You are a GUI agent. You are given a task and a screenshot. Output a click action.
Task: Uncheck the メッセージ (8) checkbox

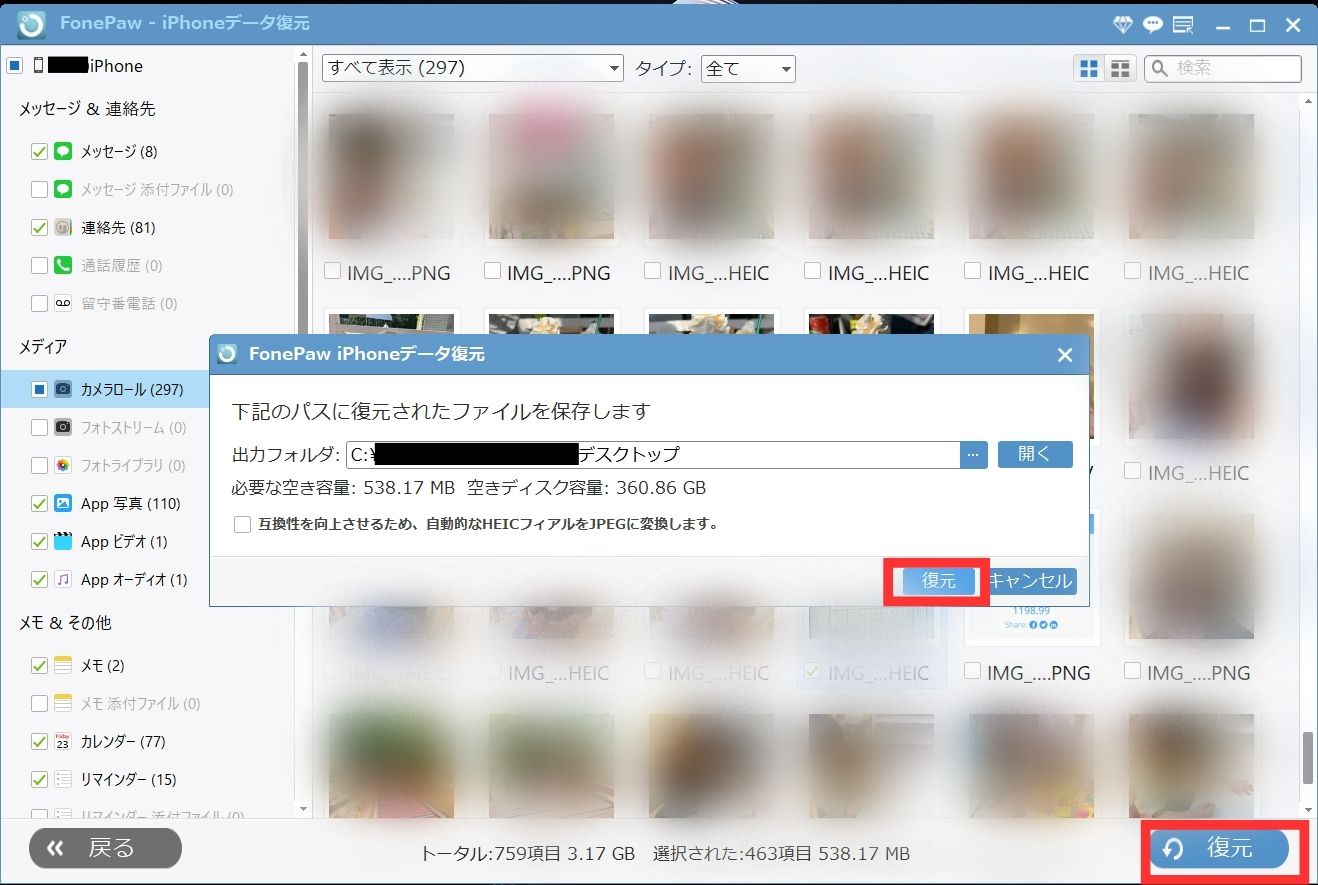pyautogui.click(x=40, y=152)
